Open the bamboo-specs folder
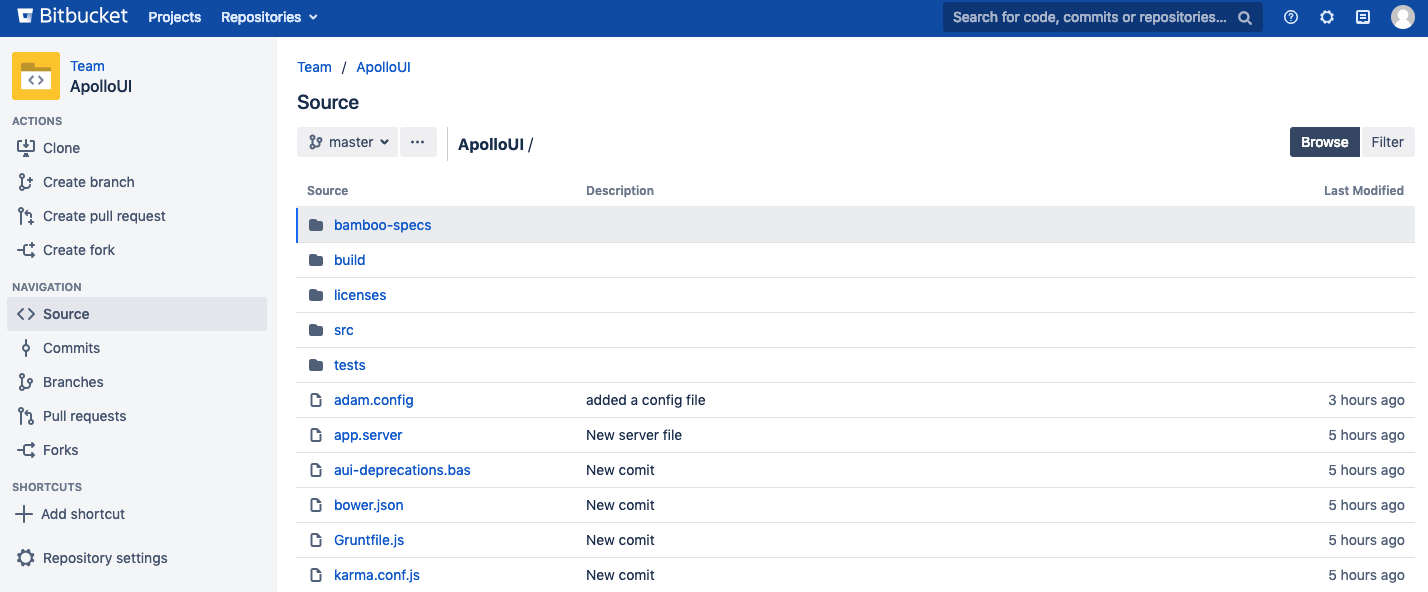 point(382,225)
